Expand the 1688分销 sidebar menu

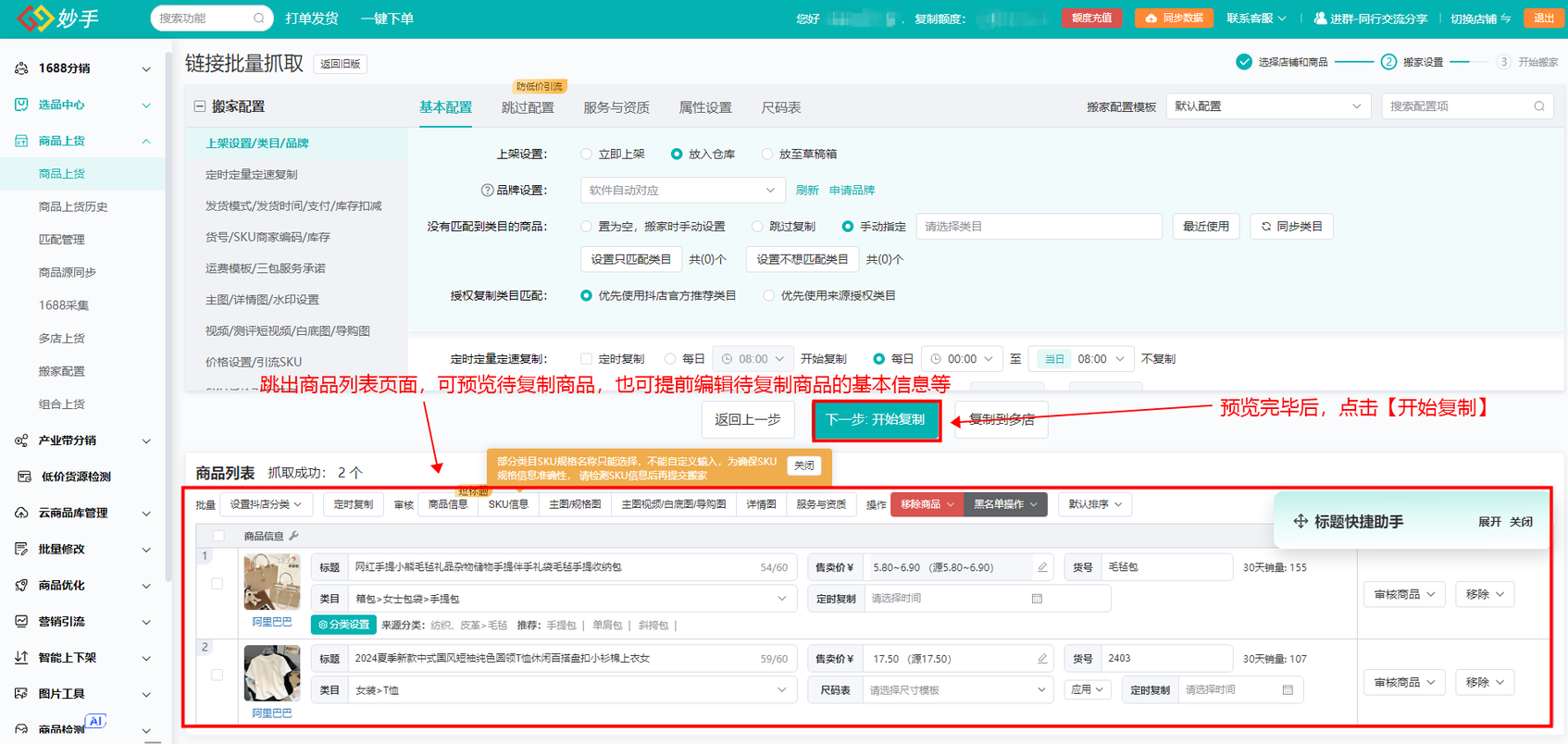point(81,68)
